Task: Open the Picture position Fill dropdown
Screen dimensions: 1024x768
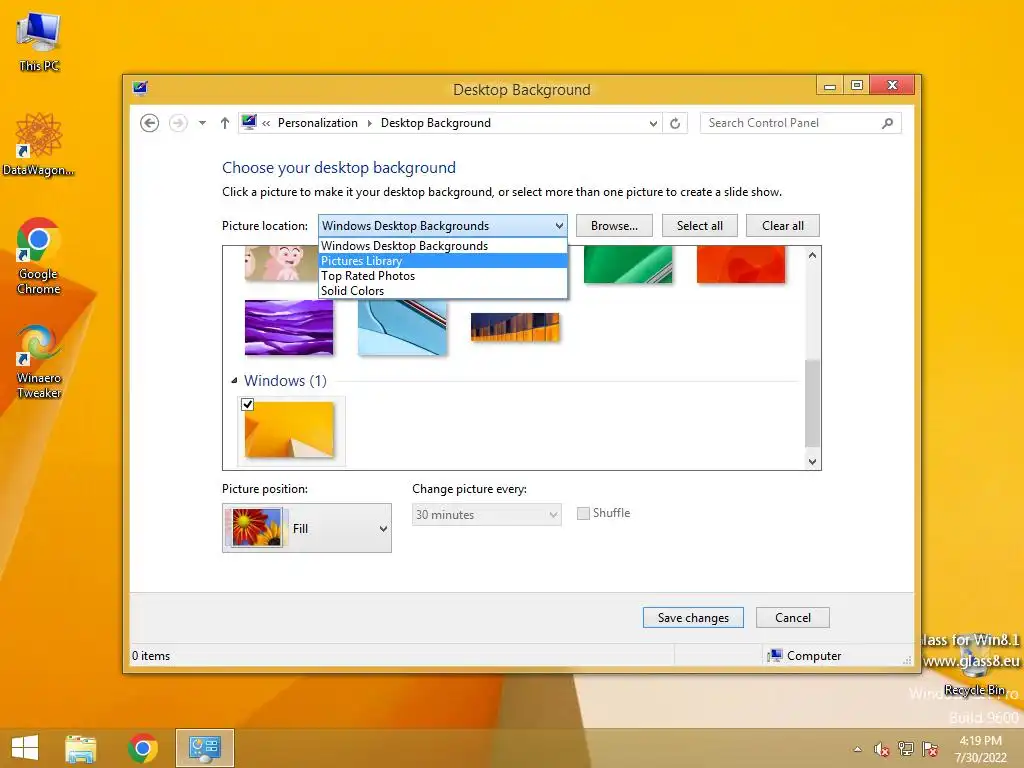Action: pyautogui.click(x=307, y=528)
